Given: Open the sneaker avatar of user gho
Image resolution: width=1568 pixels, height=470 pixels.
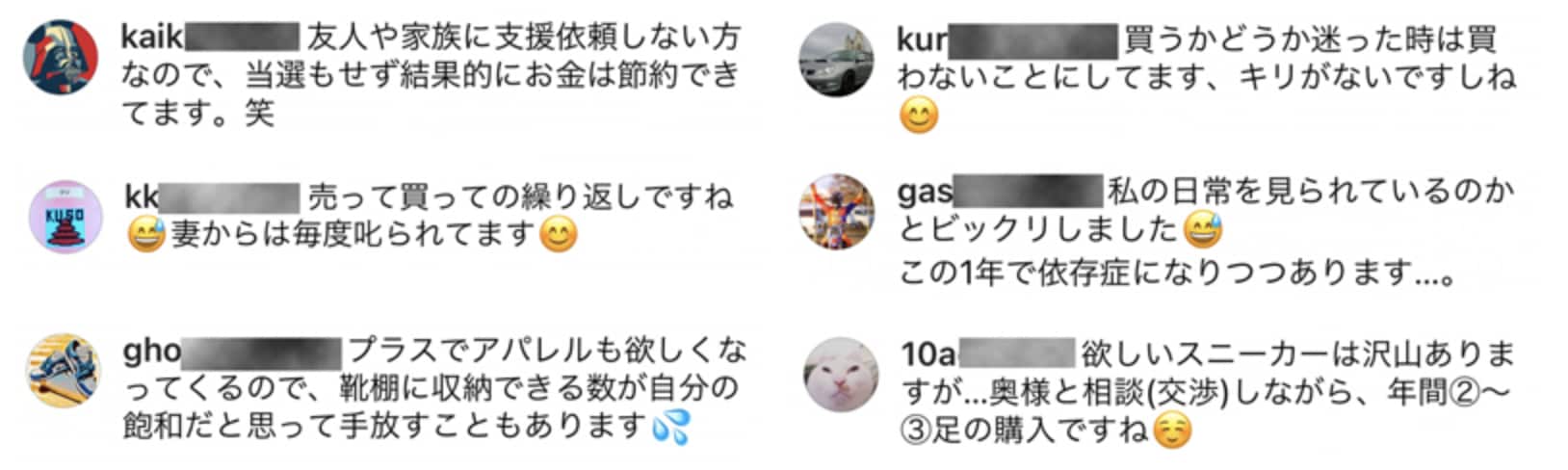Looking at the screenshot, I should click(63, 371).
